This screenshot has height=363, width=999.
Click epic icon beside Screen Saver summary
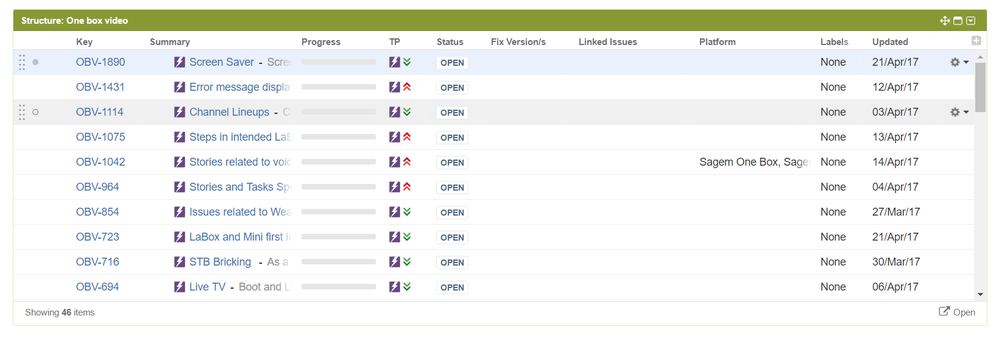[x=180, y=62]
